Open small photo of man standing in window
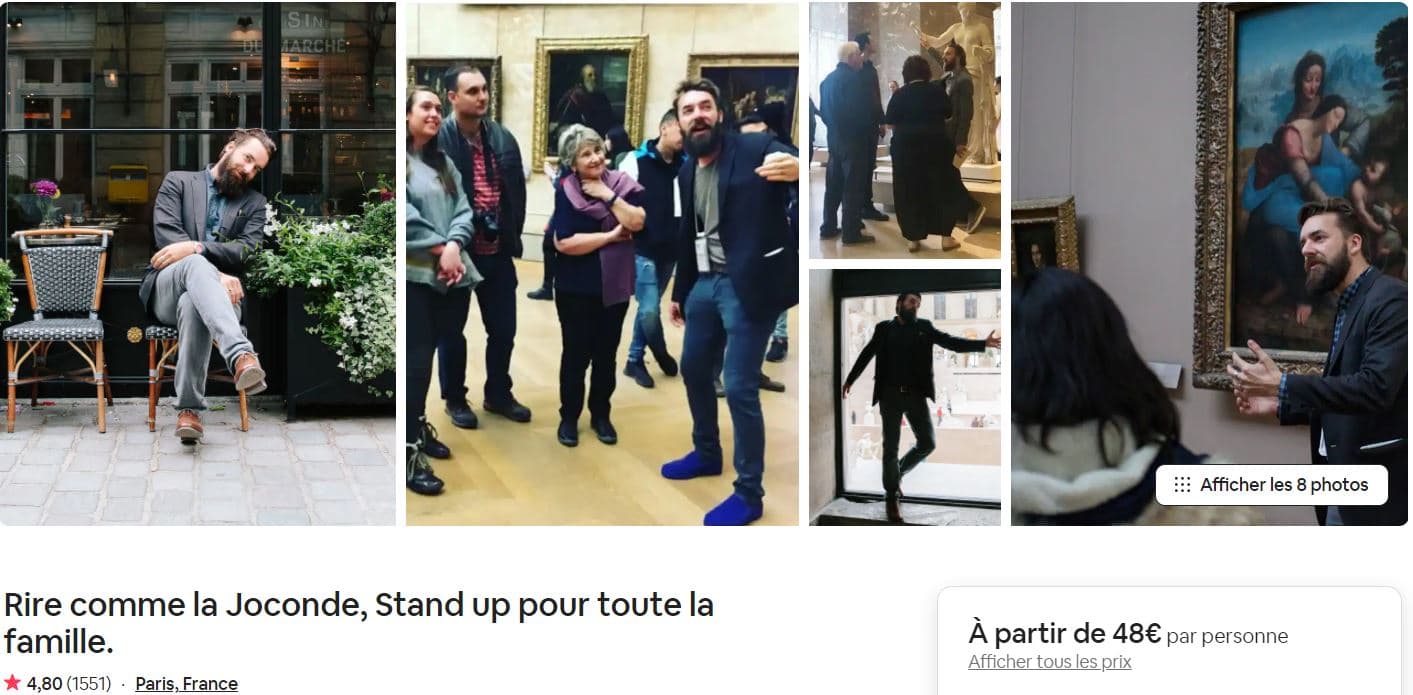 coord(904,397)
